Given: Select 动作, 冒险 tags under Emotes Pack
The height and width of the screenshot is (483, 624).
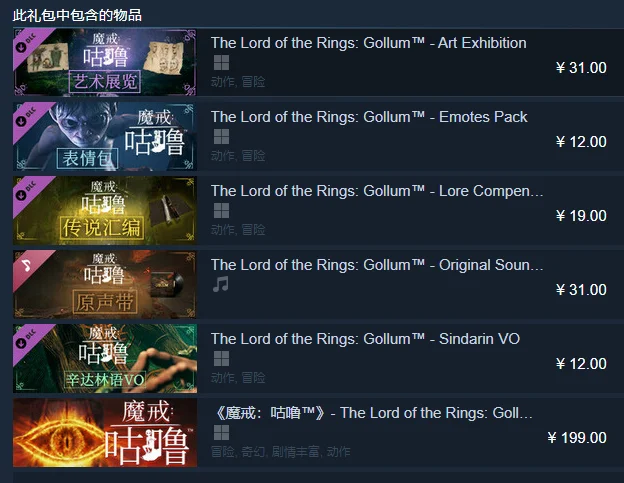Looking at the screenshot, I should click(238, 156).
